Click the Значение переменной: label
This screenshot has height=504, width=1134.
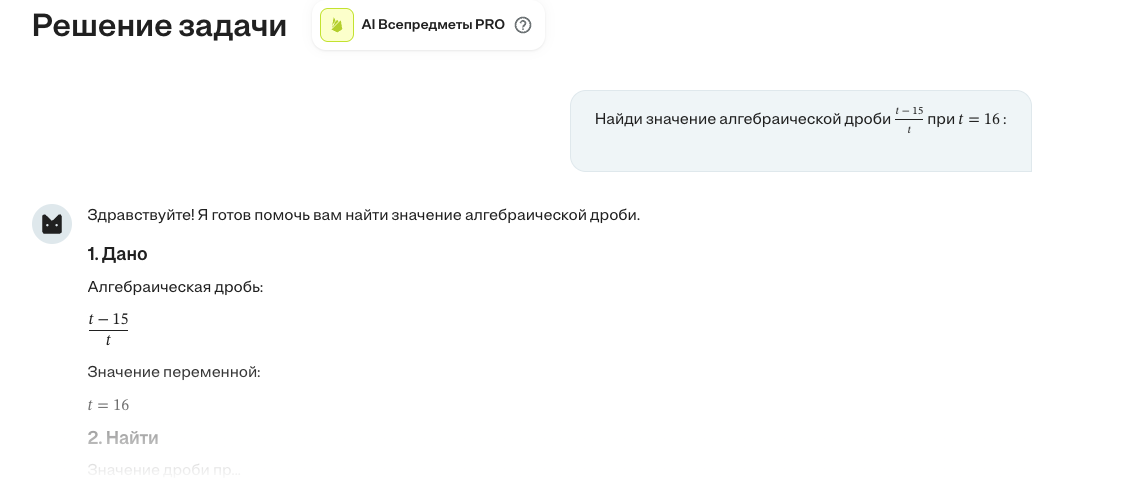174,372
